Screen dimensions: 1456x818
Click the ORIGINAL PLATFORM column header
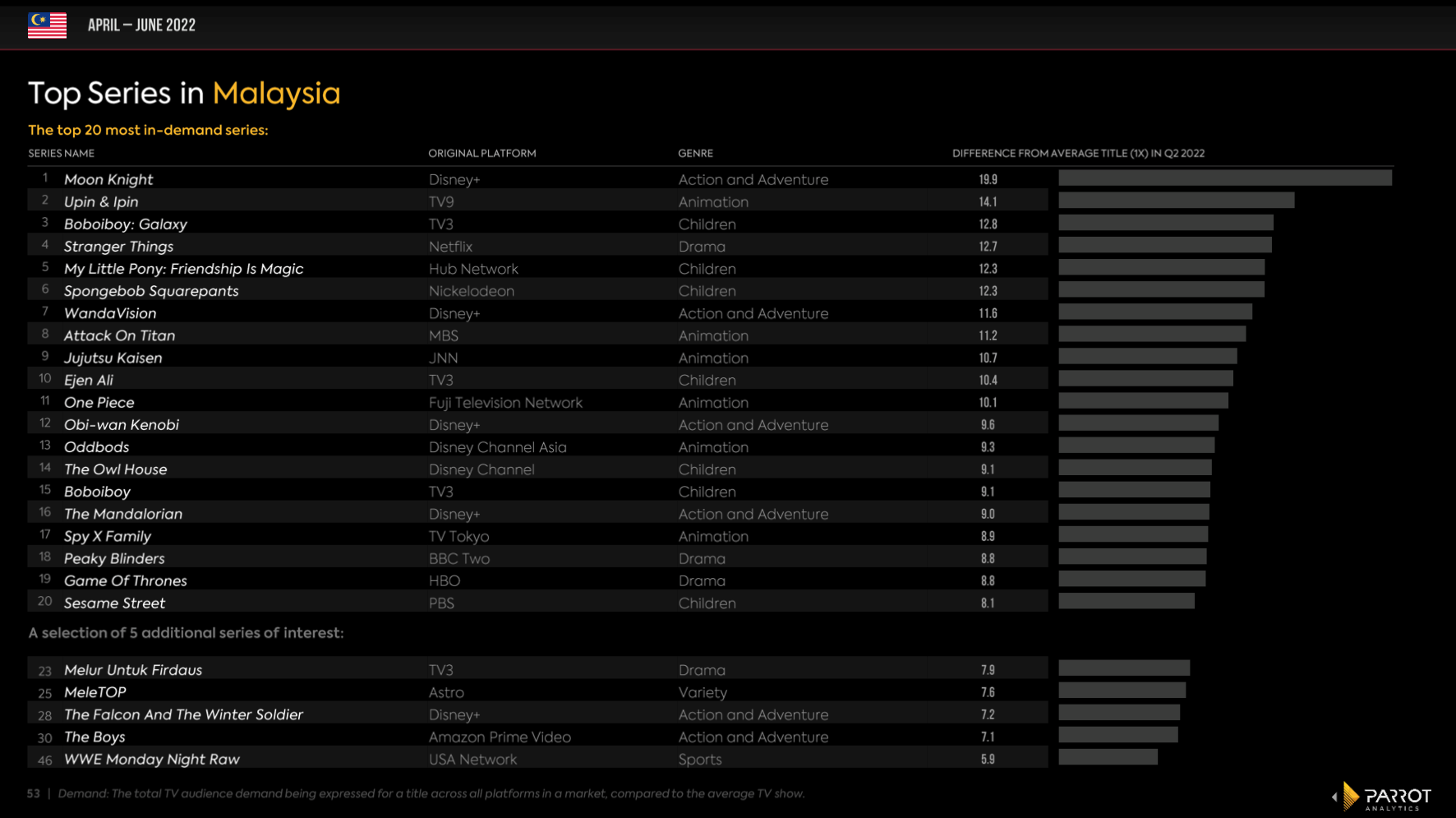pos(482,154)
